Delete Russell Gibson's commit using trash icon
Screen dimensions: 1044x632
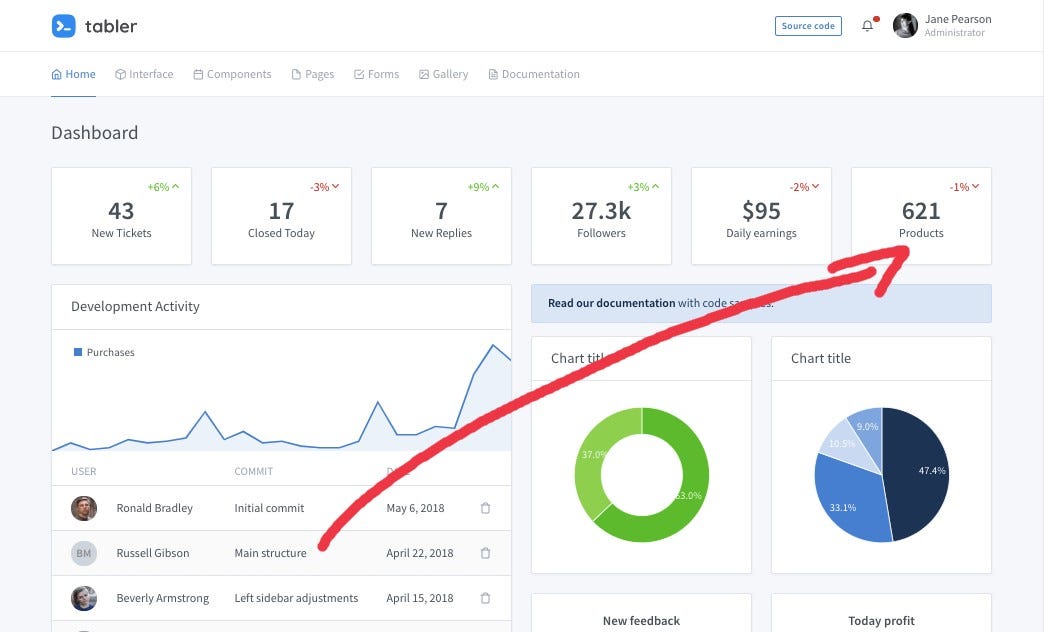click(485, 553)
